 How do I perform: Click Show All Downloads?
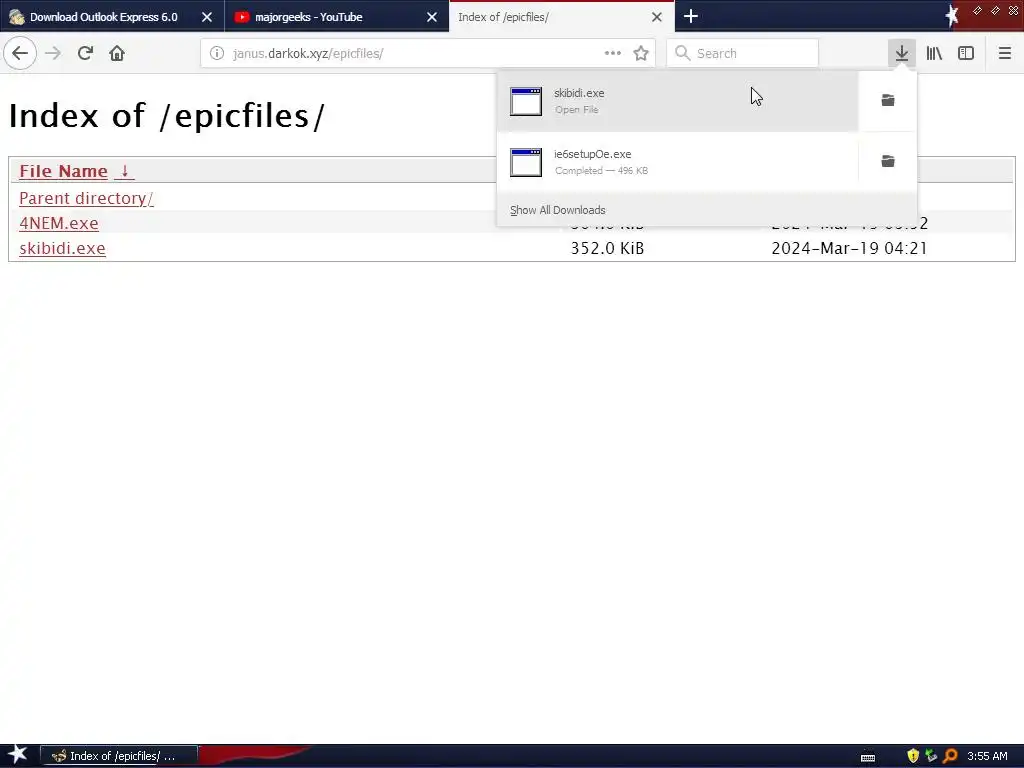[558, 210]
